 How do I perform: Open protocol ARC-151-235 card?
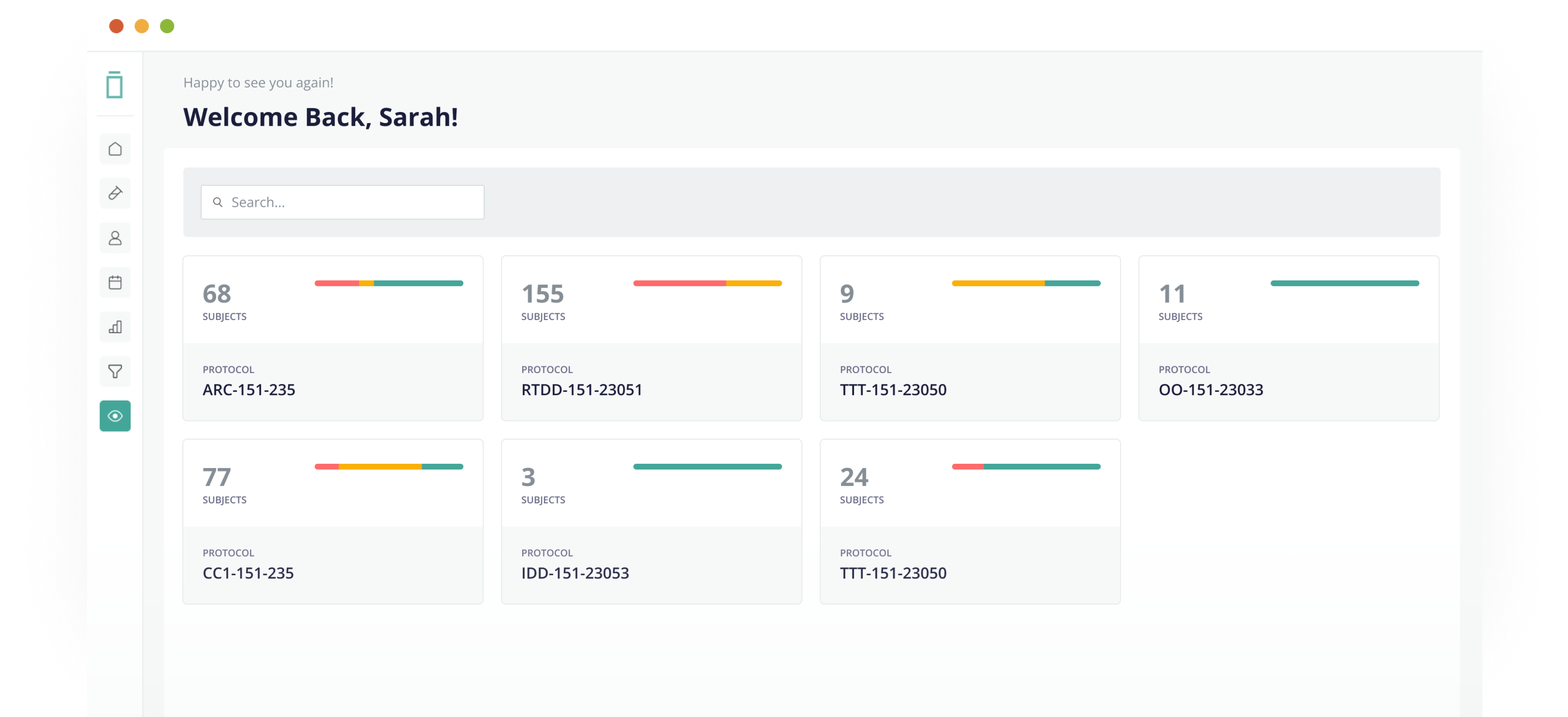332,338
